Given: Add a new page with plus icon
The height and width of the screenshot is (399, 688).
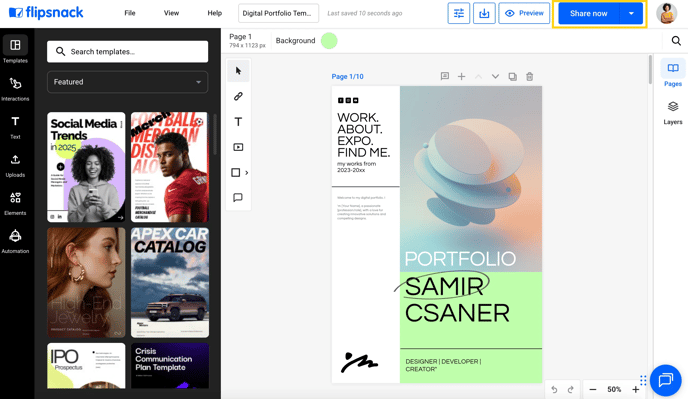Looking at the screenshot, I should click(462, 76).
